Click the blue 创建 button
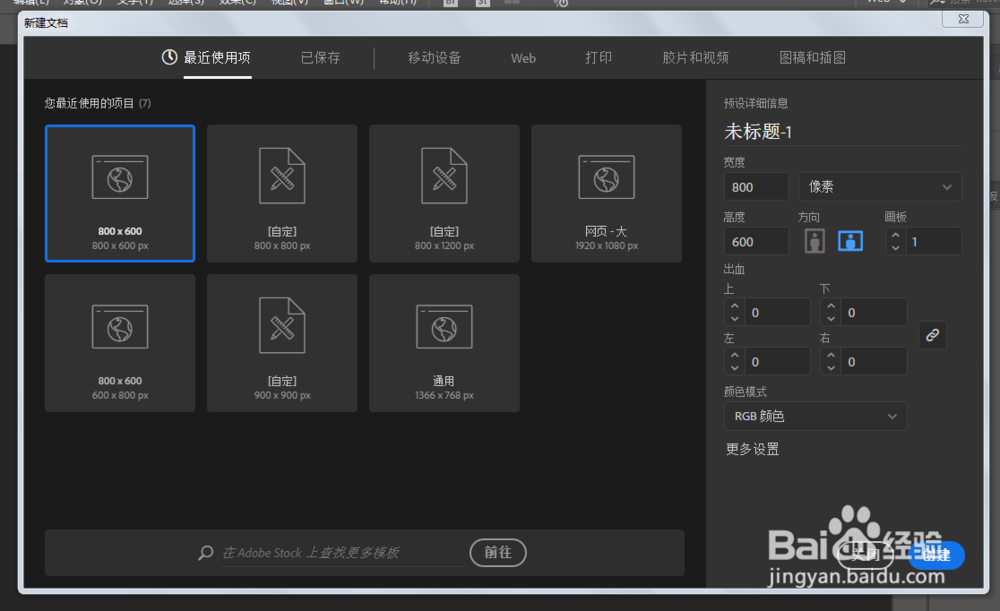The width and height of the screenshot is (1000, 611). coord(936,556)
